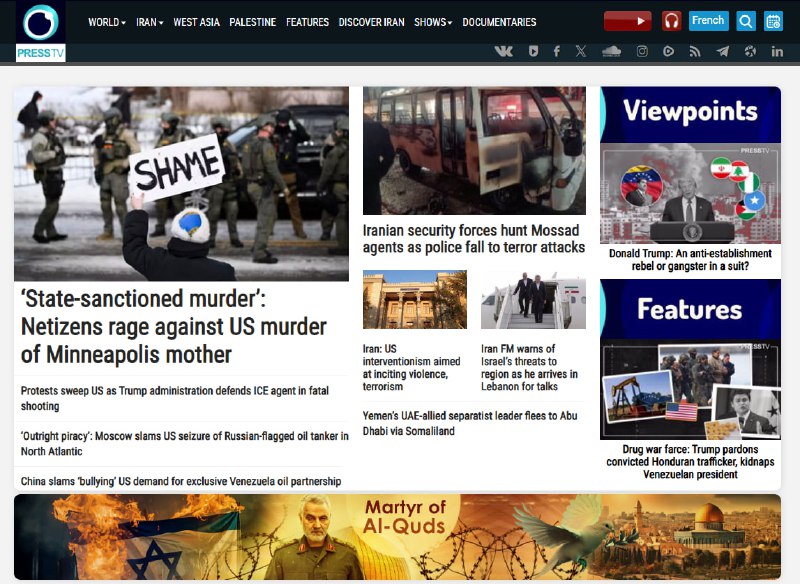Open the Instagram icon
Screen dimensions: 800x584
(x=642, y=51)
